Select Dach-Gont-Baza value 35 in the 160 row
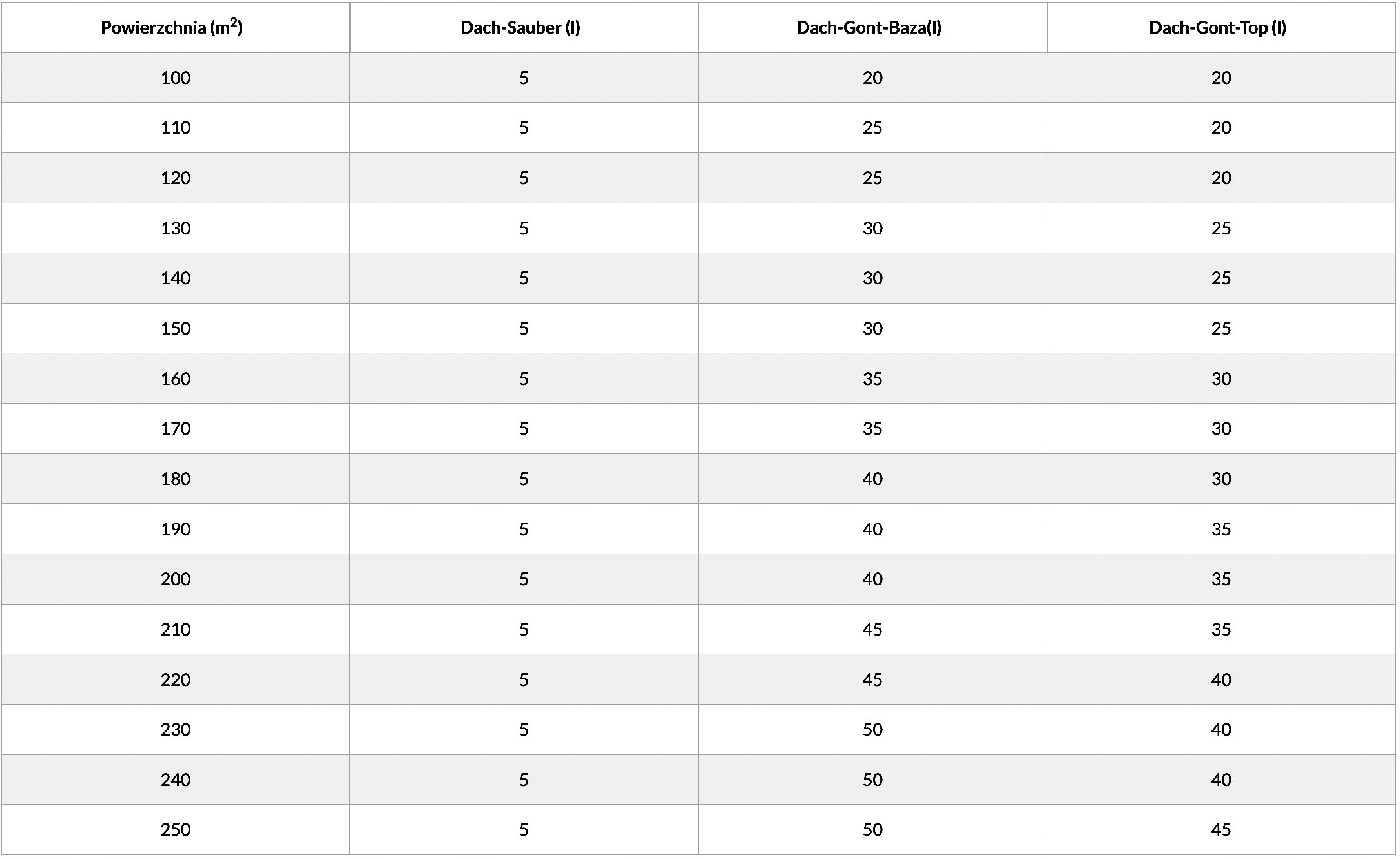The image size is (1400, 859). click(x=872, y=379)
